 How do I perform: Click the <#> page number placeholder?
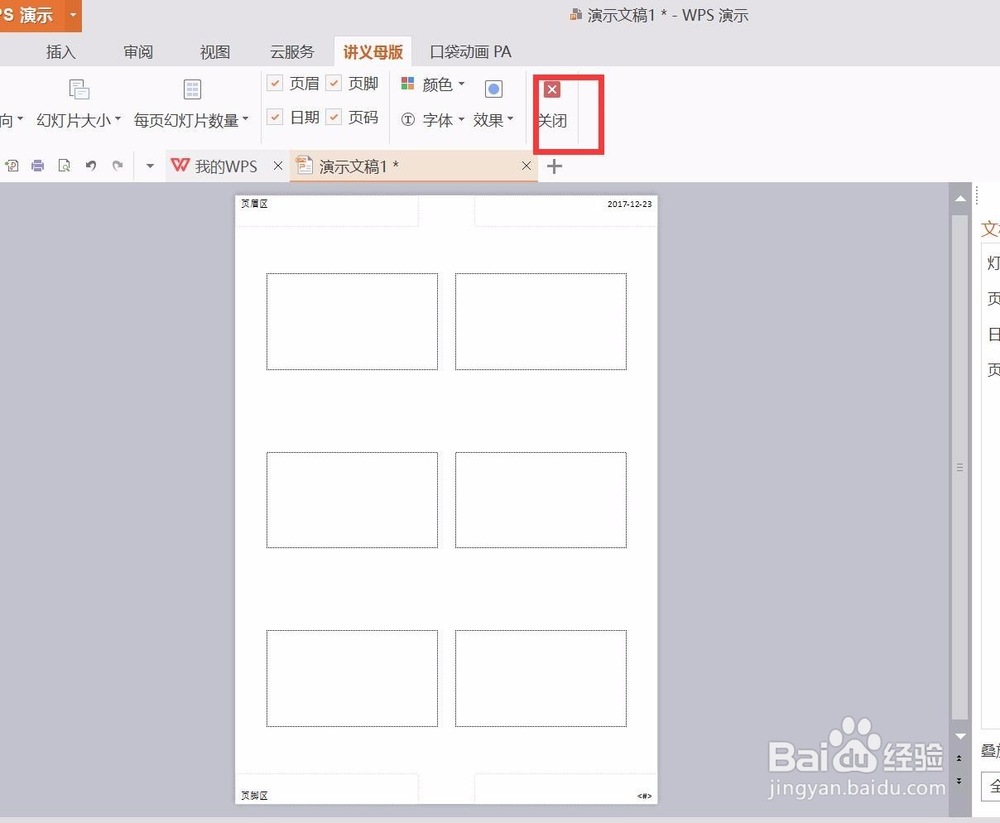(566, 789)
